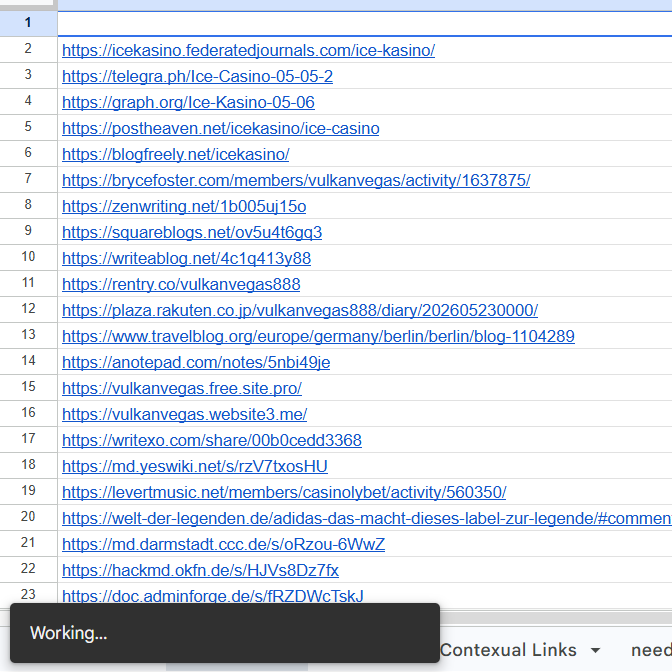
Task: Click the zenwriting.net link
Action: point(184,207)
